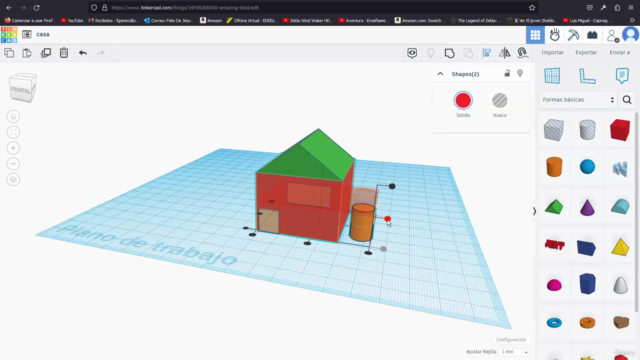Delete selection with trash icon
The image size is (640, 360).
point(64,53)
